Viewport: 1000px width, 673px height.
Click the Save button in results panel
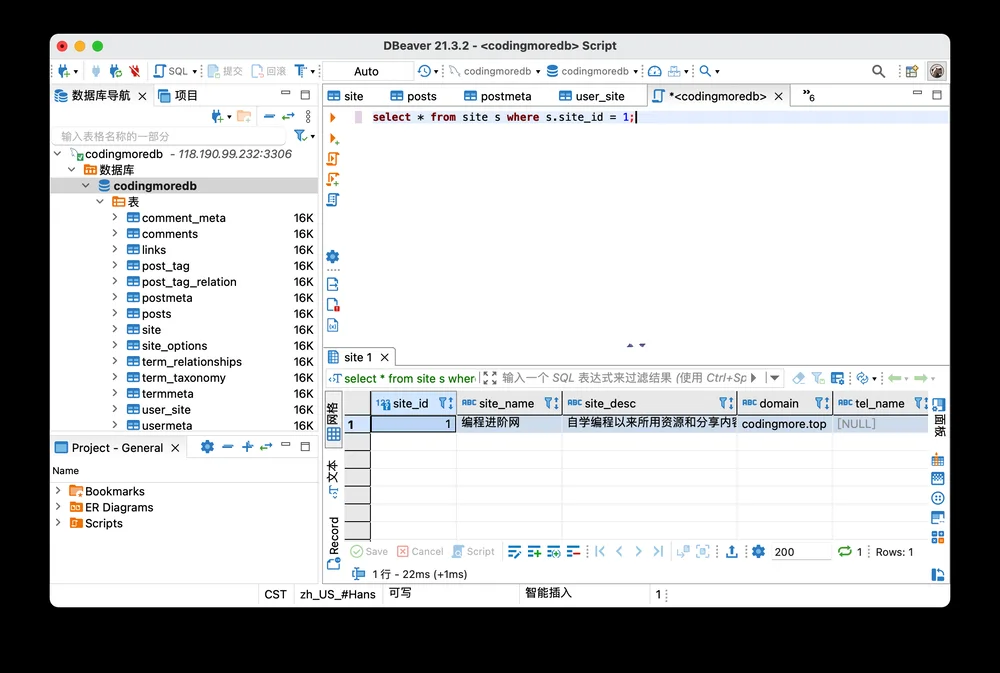[369, 551]
